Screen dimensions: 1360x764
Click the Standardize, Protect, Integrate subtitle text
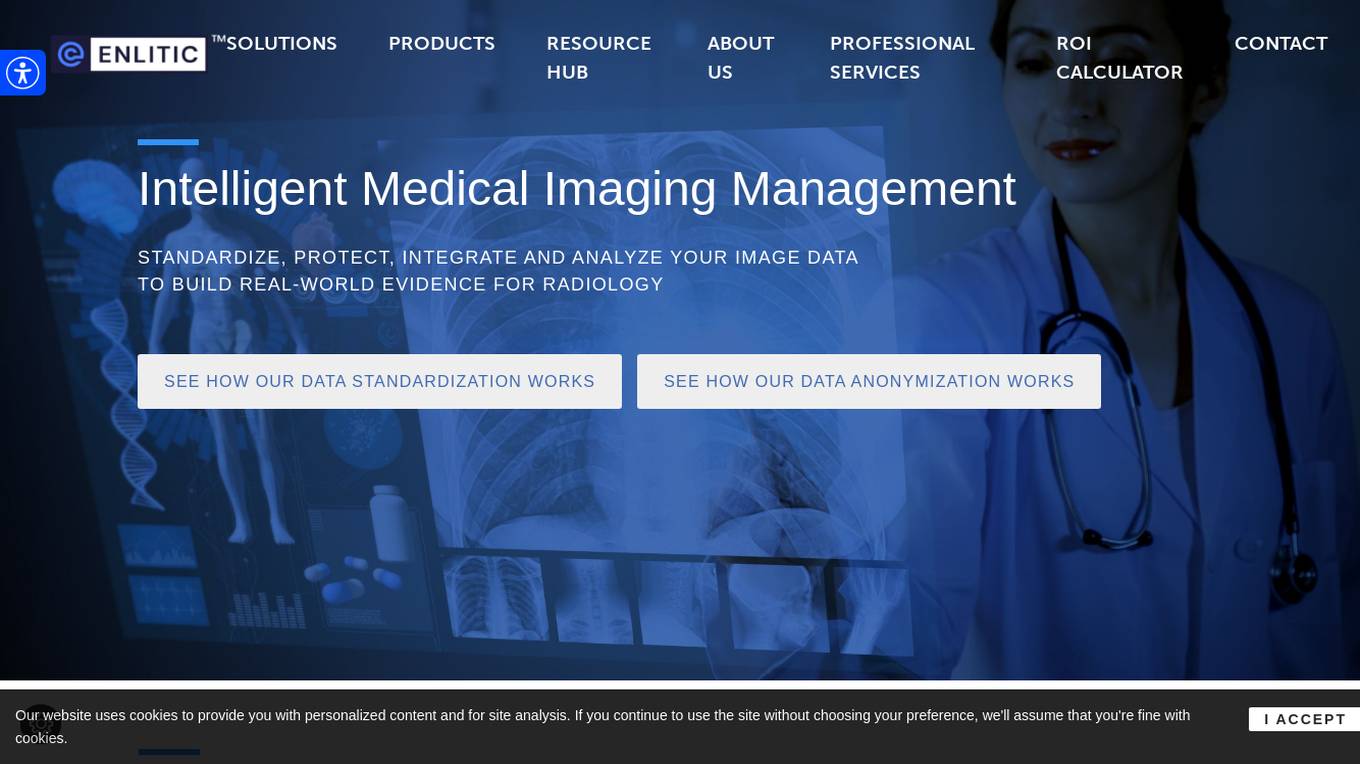(498, 271)
